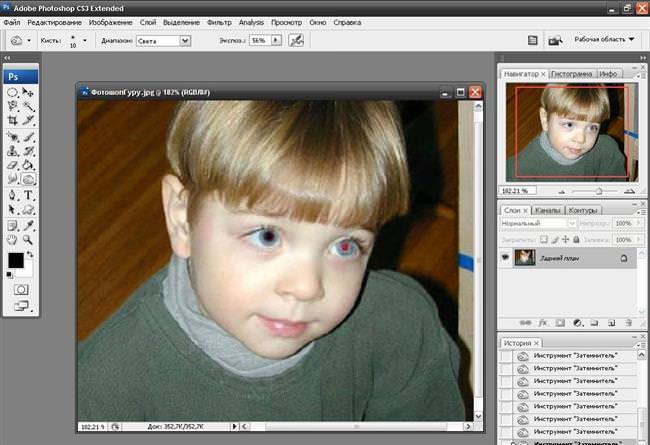Select the Healing Brush tool

coord(12,137)
